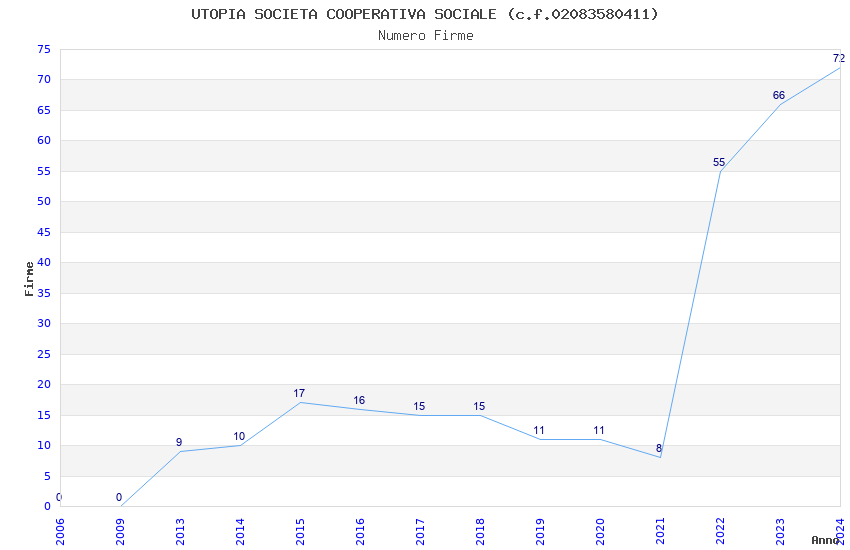Click data label 8 for 2021
This screenshot has width=850, height=550.
pyautogui.click(x=659, y=449)
